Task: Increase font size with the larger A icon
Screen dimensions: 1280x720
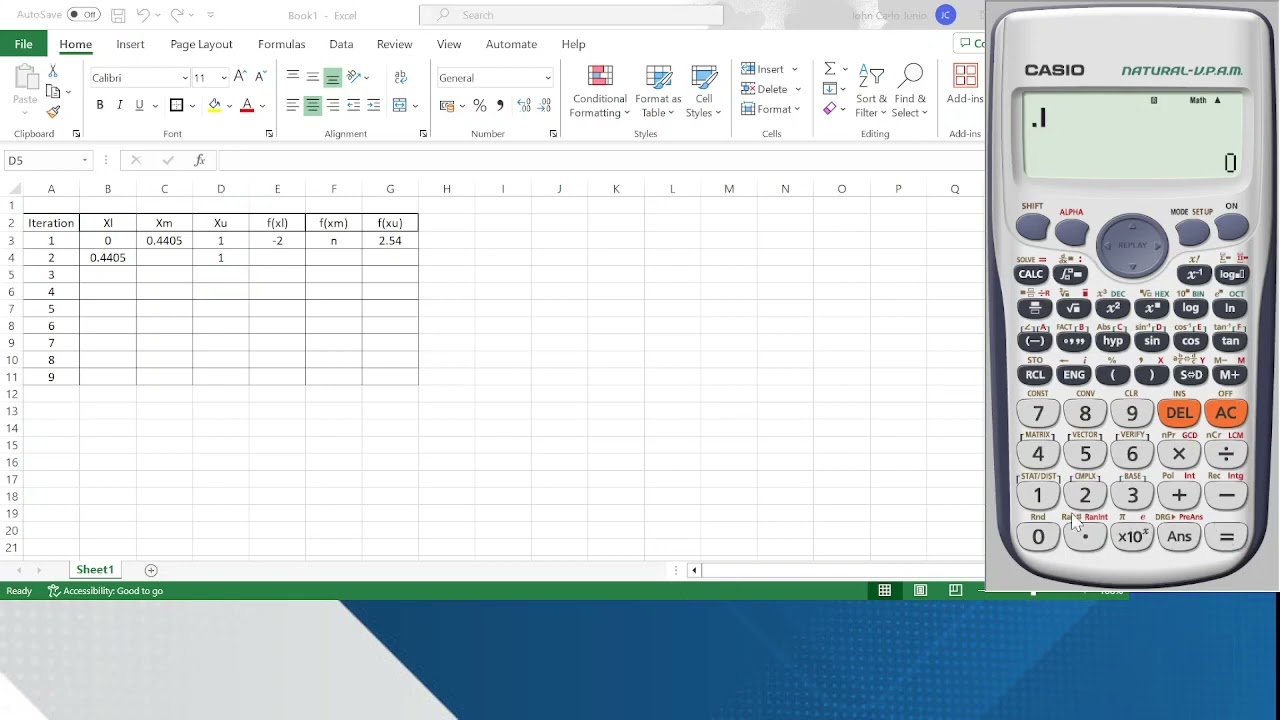Action: pyautogui.click(x=241, y=77)
